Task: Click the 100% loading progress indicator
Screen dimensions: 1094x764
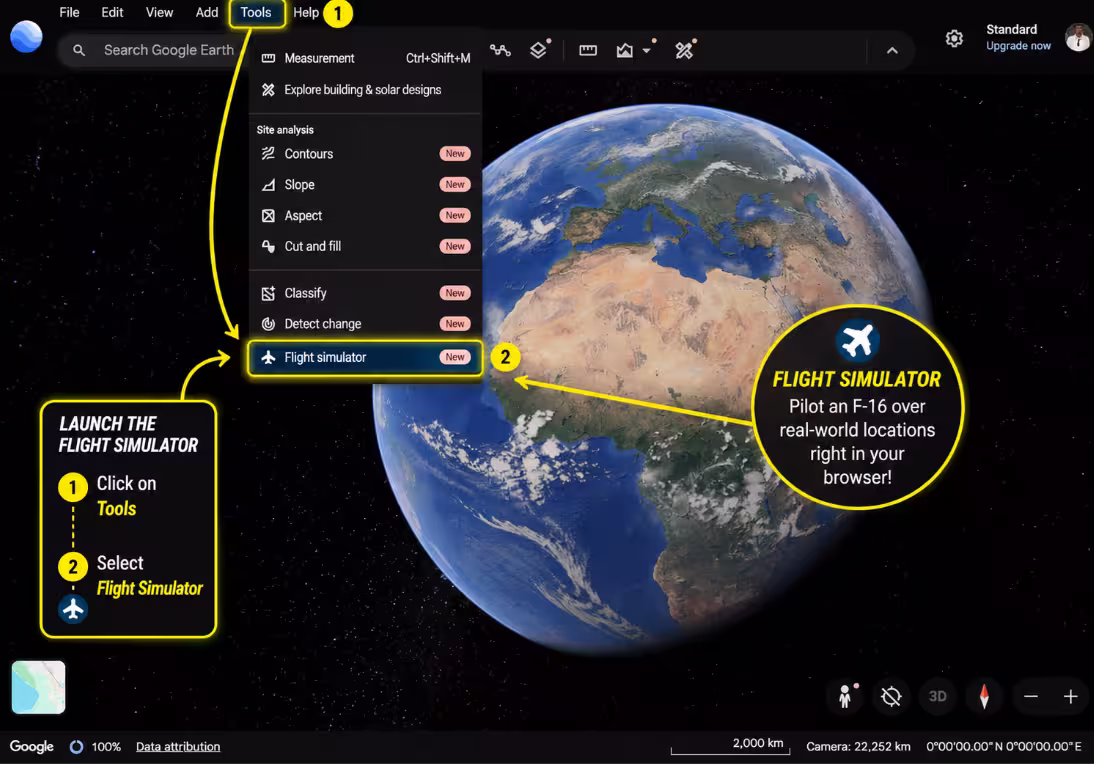Action: click(x=96, y=747)
